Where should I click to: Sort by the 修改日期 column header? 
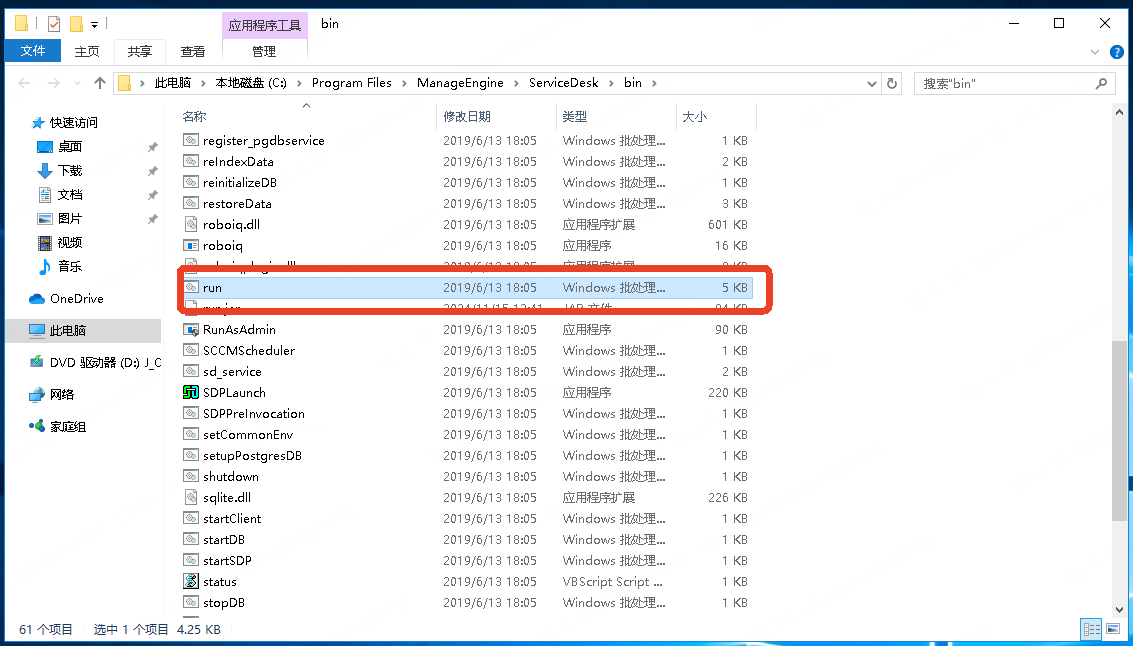[x=467, y=116]
